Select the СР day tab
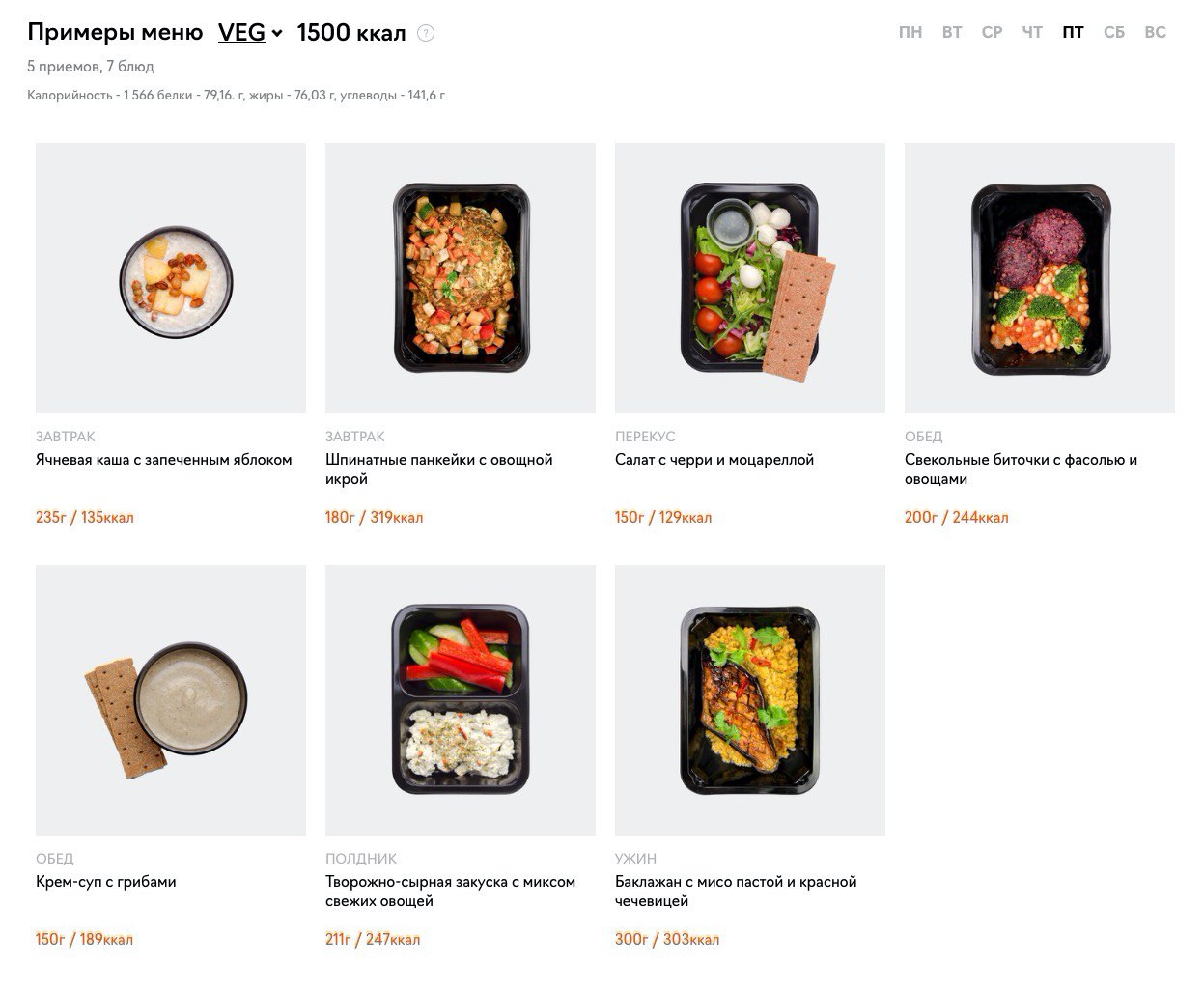The width and height of the screenshot is (1204, 992). click(x=992, y=33)
